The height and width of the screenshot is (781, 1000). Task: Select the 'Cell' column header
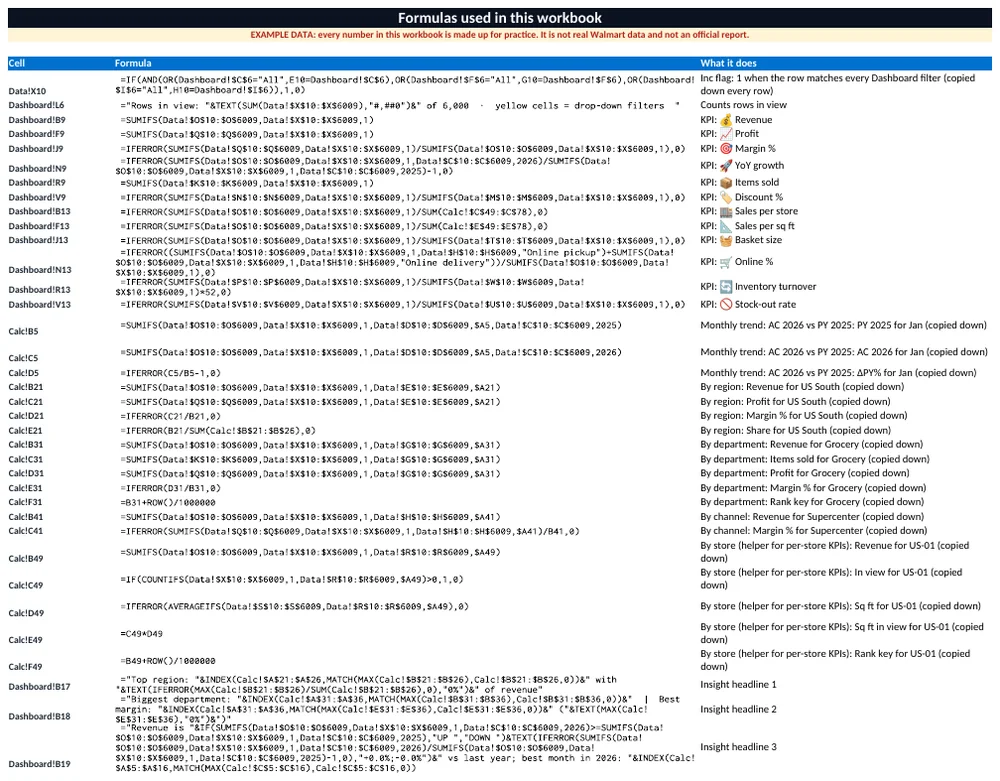point(17,63)
